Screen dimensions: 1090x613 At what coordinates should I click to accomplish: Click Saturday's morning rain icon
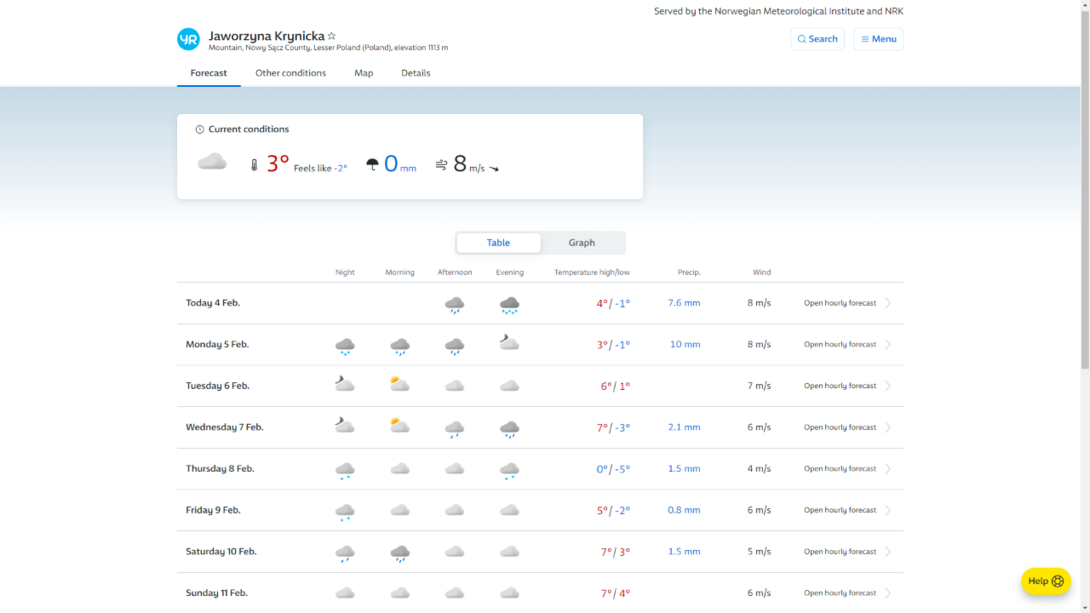400,553
